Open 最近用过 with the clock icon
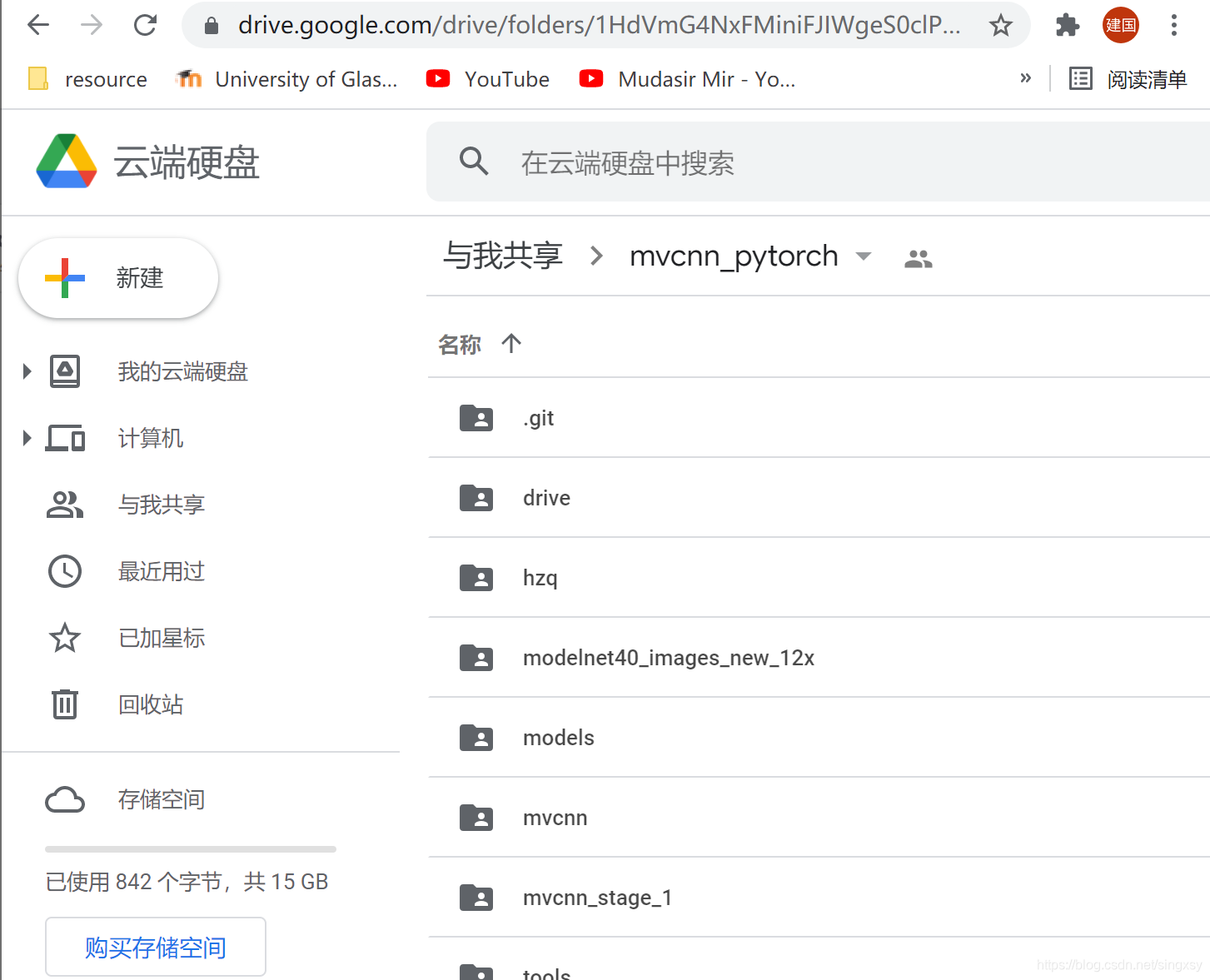The width and height of the screenshot is (1210, 980). point(65,571)
